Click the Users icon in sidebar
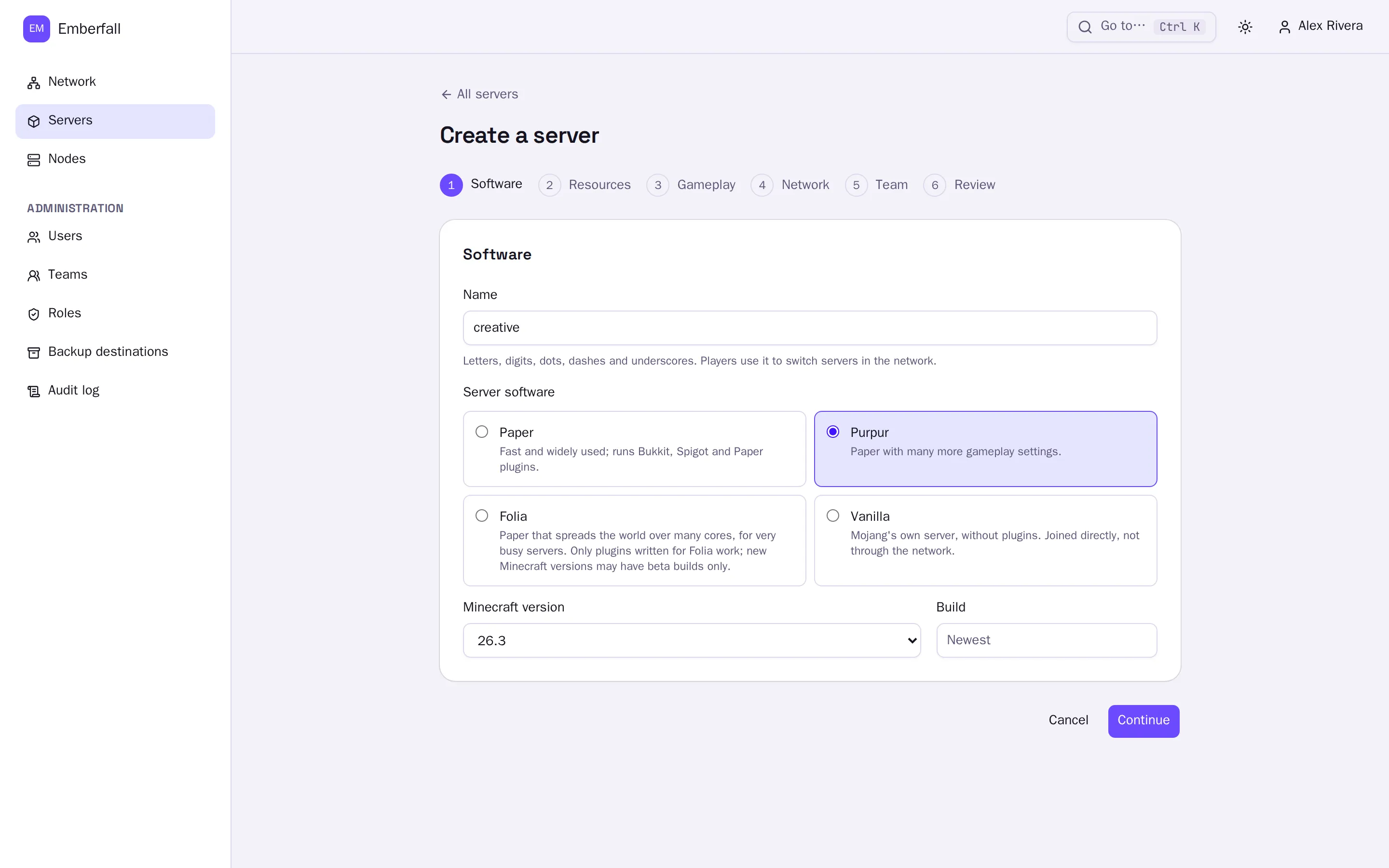Screen dimensions: 1389x868 (x=34, y=237)
